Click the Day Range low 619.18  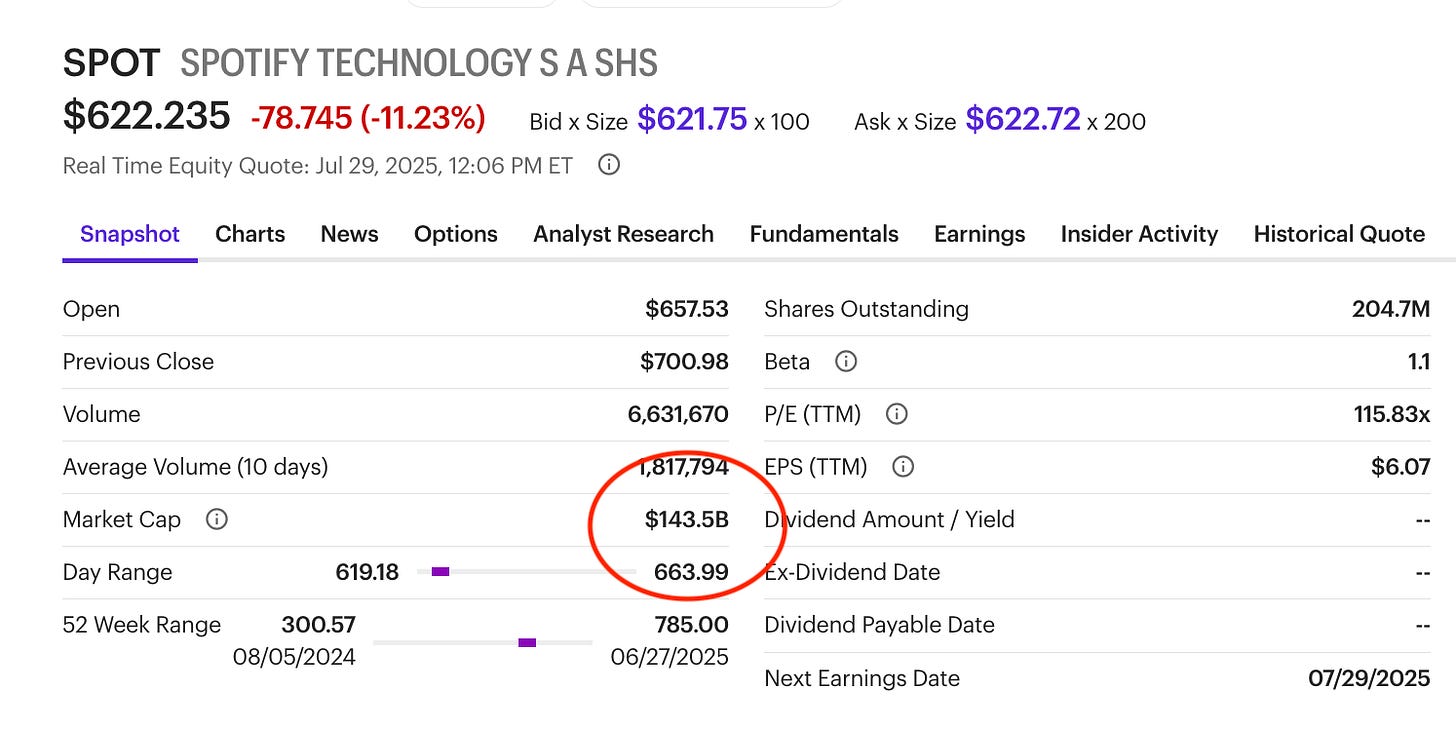click(367, 572)
